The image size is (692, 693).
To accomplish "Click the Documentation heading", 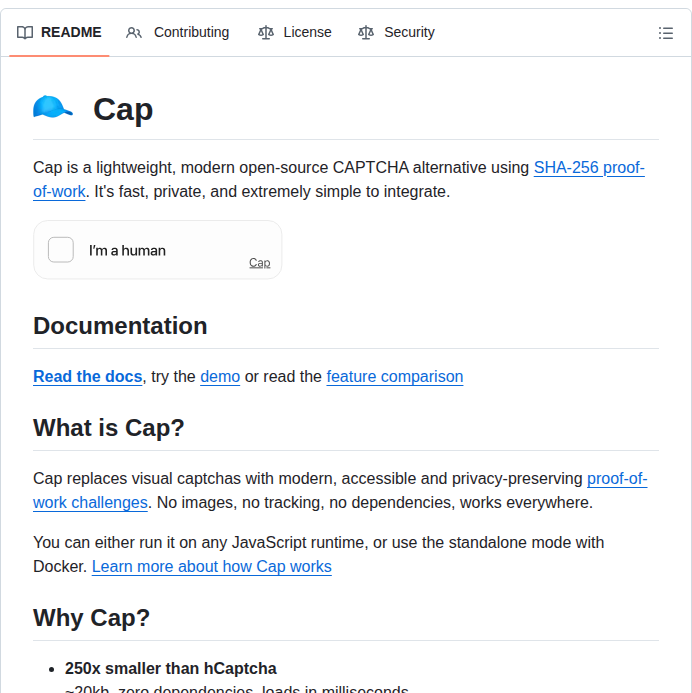I will (x=120, y=326).
